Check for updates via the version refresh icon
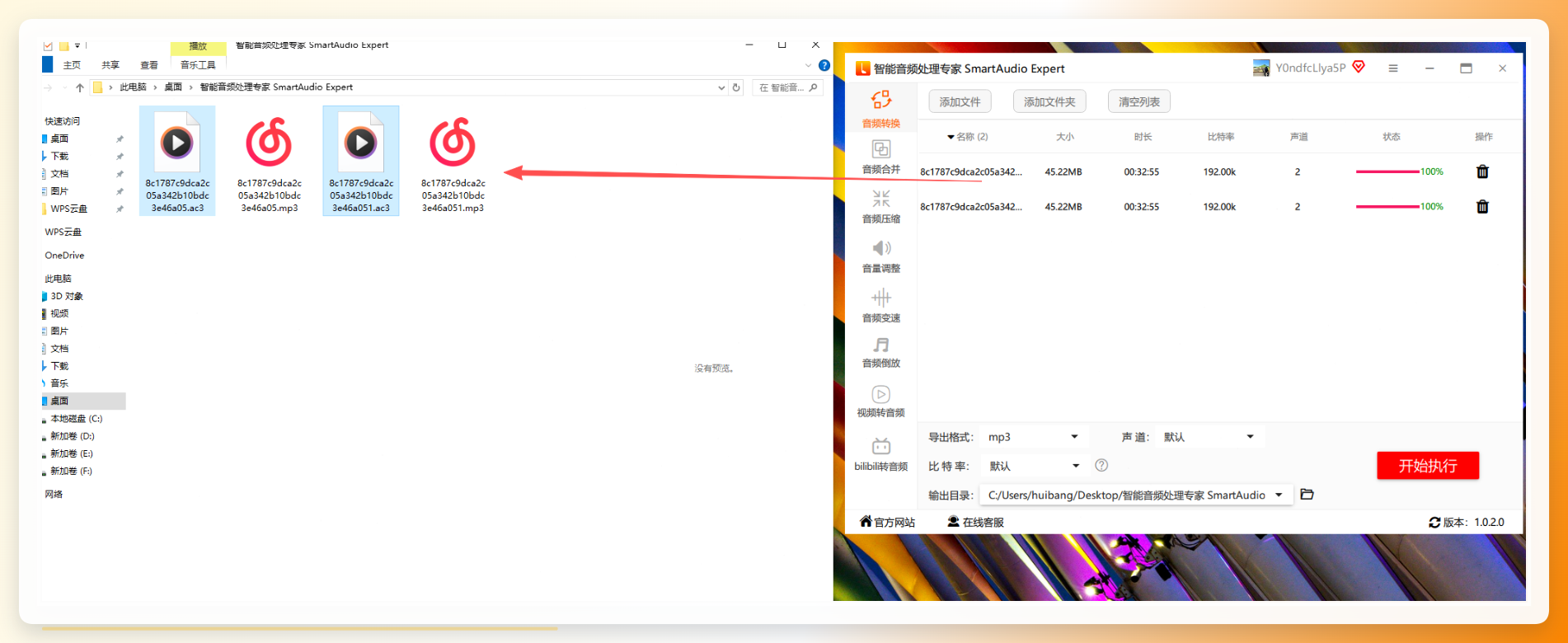 point(1434,523)
